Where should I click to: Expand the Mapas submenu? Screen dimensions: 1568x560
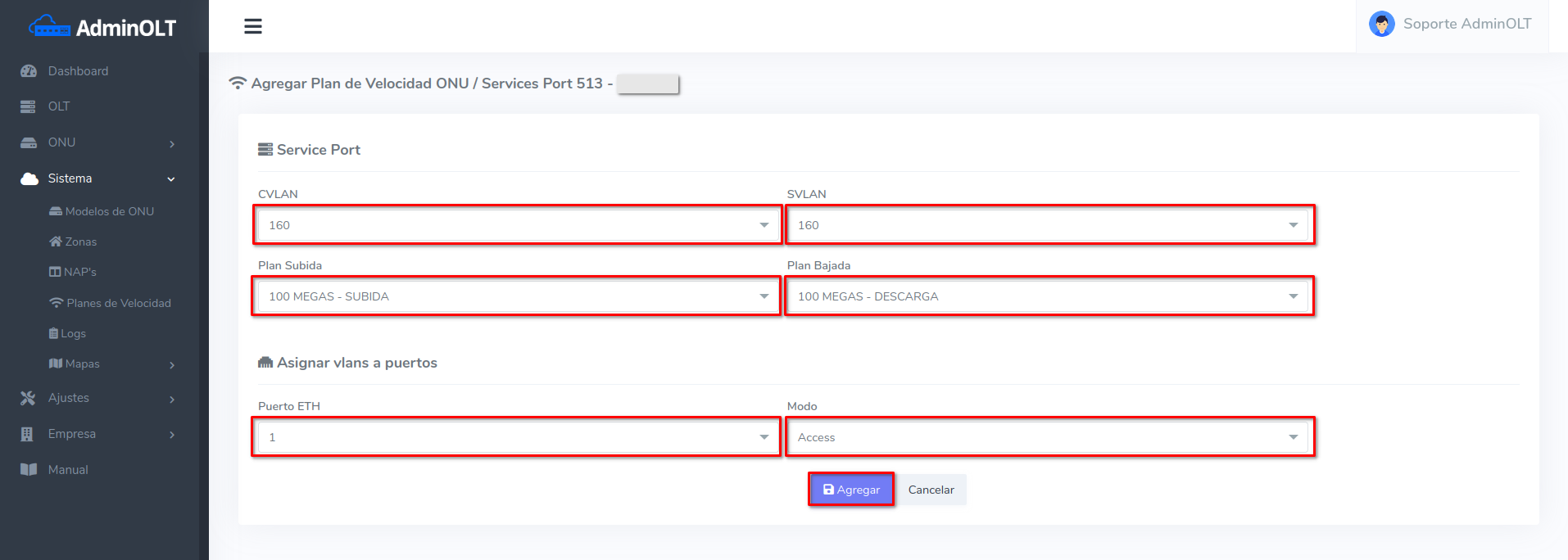111,364
